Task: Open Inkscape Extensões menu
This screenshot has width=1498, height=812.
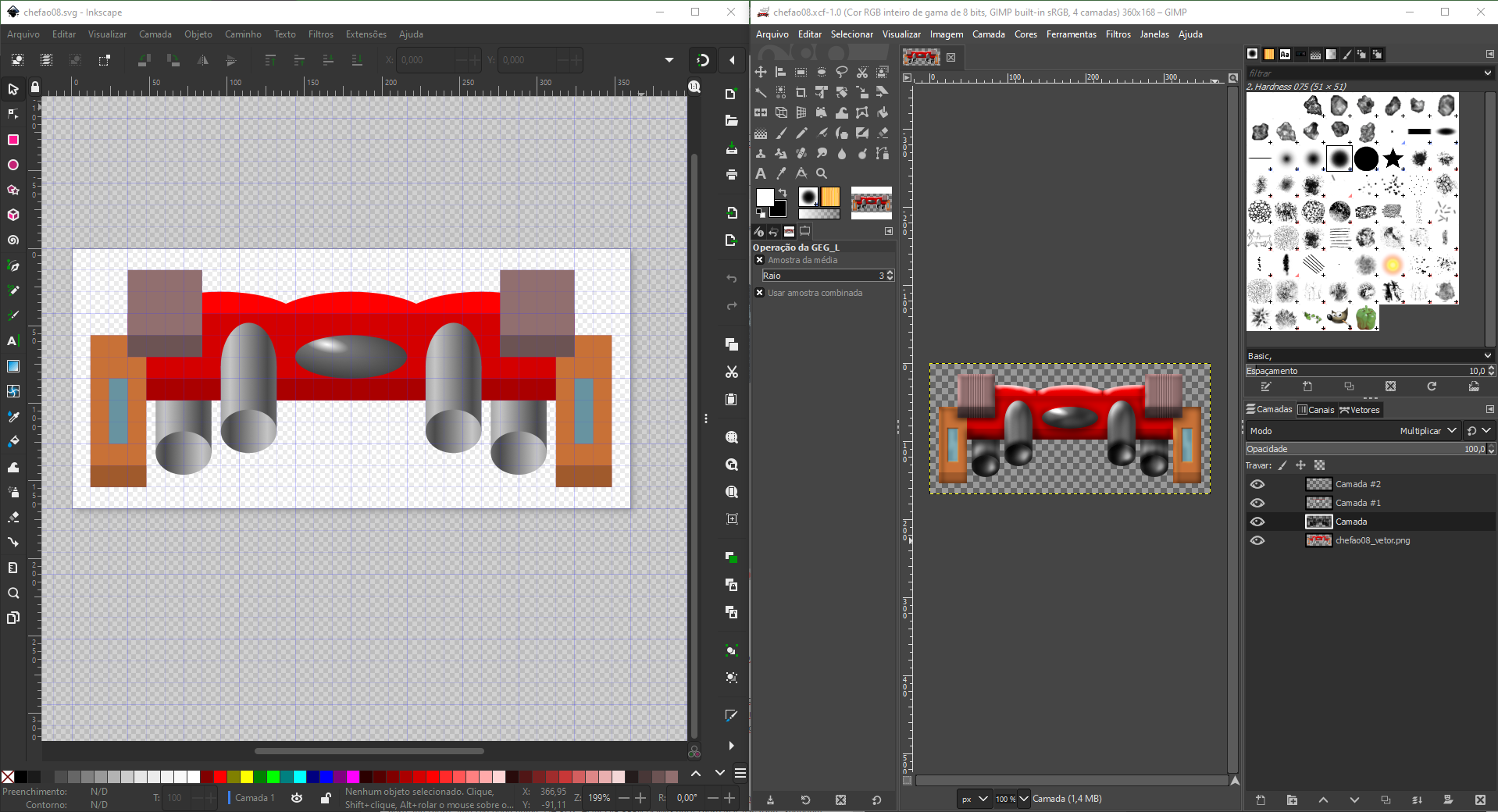Action: (x=366, y=34)
